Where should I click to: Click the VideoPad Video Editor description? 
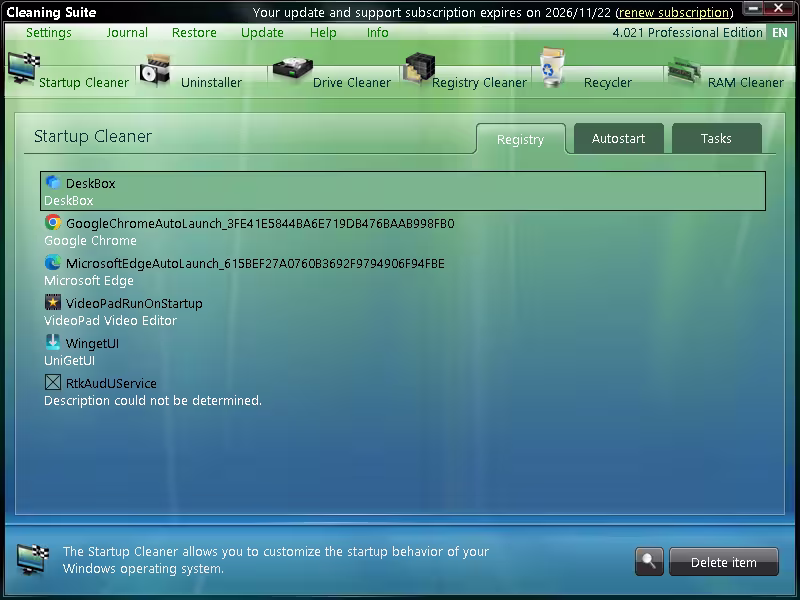pos(111,320)
